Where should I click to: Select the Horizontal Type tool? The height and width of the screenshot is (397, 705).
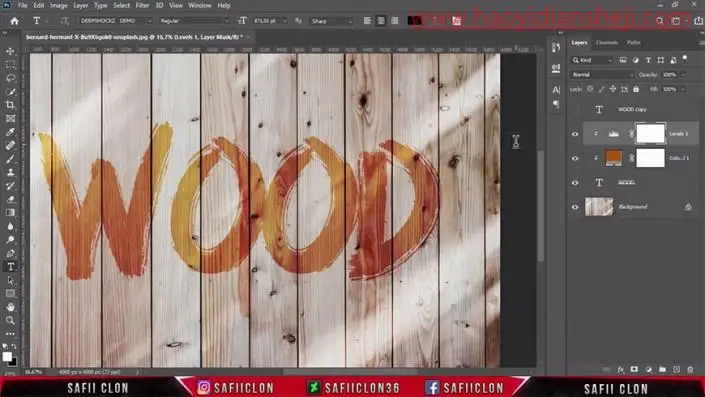[x=11, y=267]
